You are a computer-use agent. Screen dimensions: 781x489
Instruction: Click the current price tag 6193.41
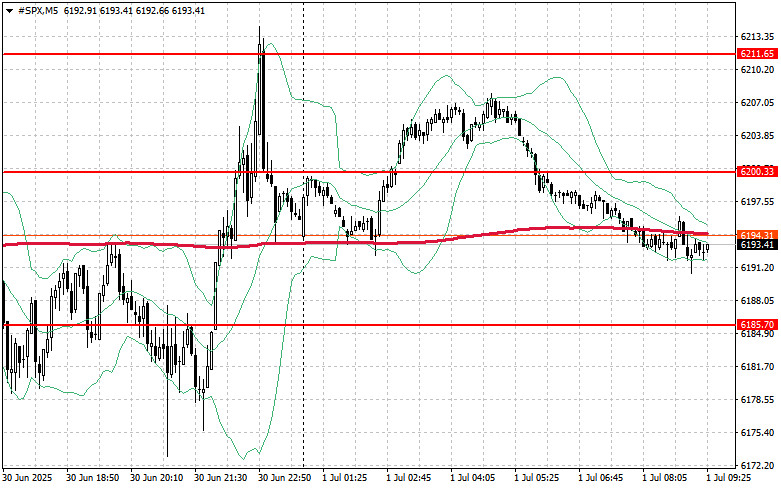coord(754,244)
